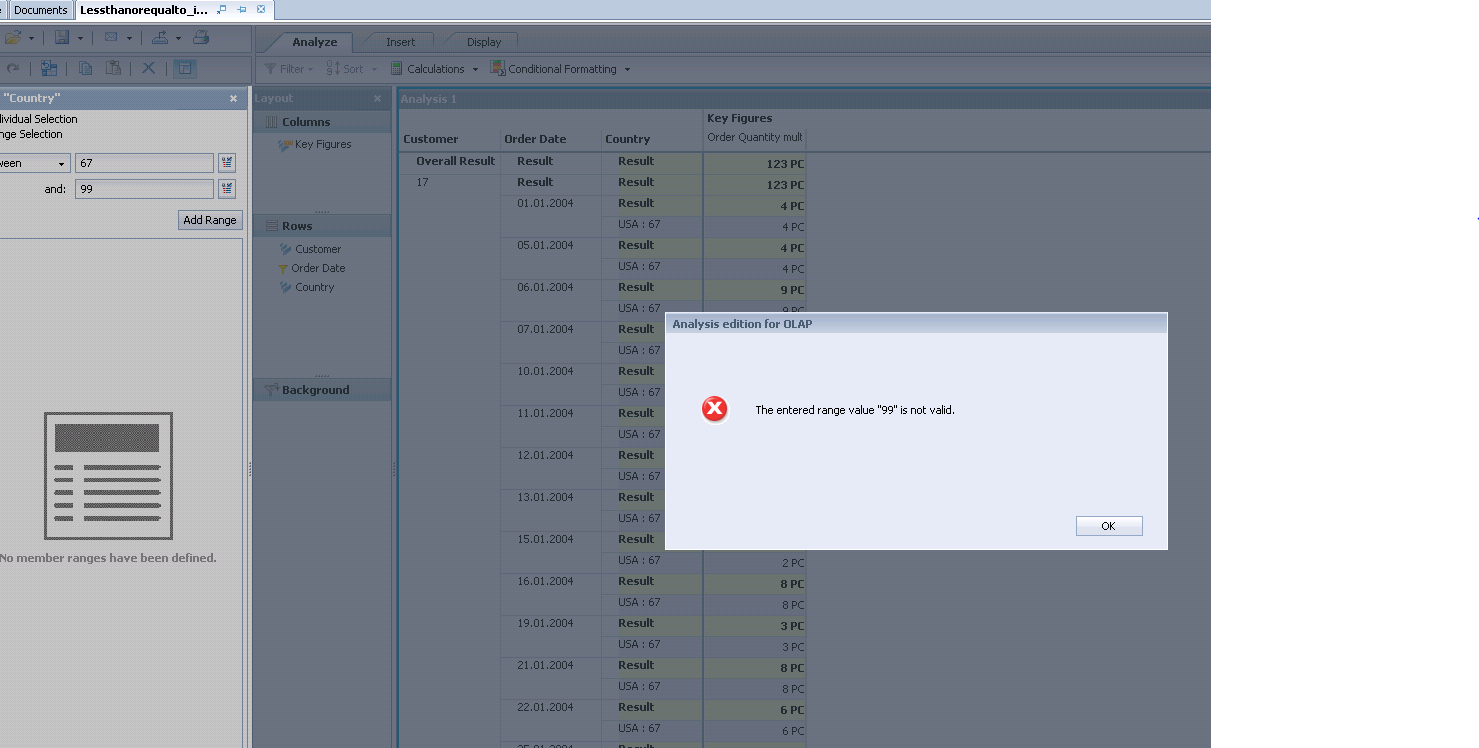This screenshot has height=748, width=1479.
Task: Select Order Date in Rows section
Action: pos(318,268)
